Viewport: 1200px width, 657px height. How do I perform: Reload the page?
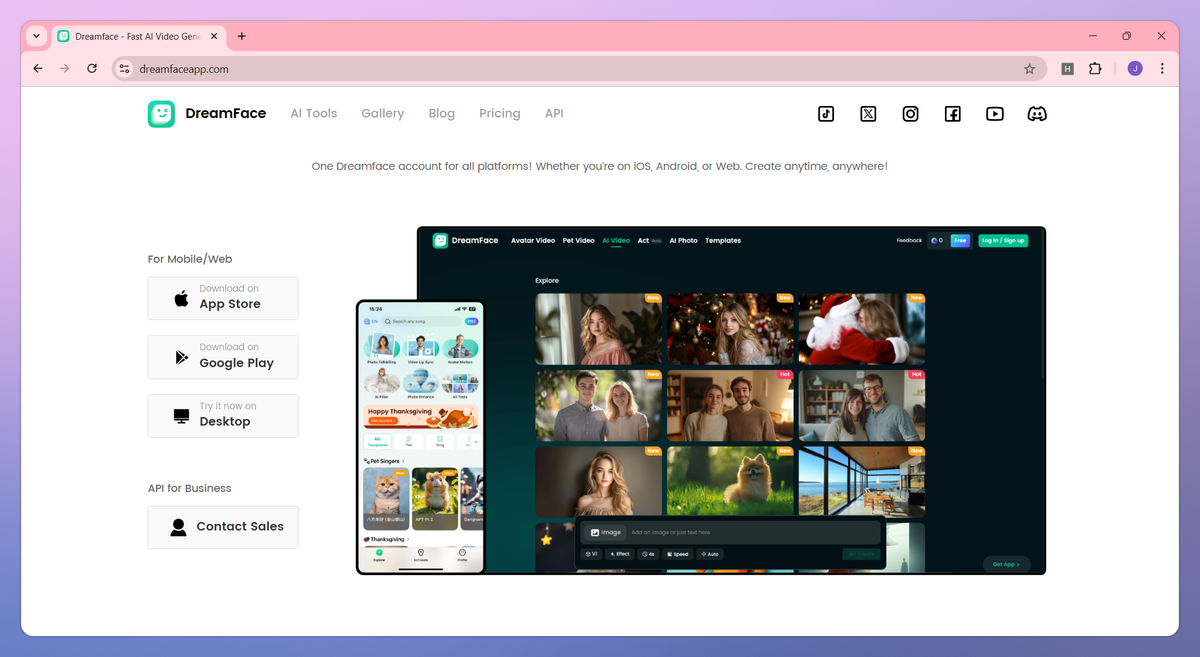coord(92,69)
